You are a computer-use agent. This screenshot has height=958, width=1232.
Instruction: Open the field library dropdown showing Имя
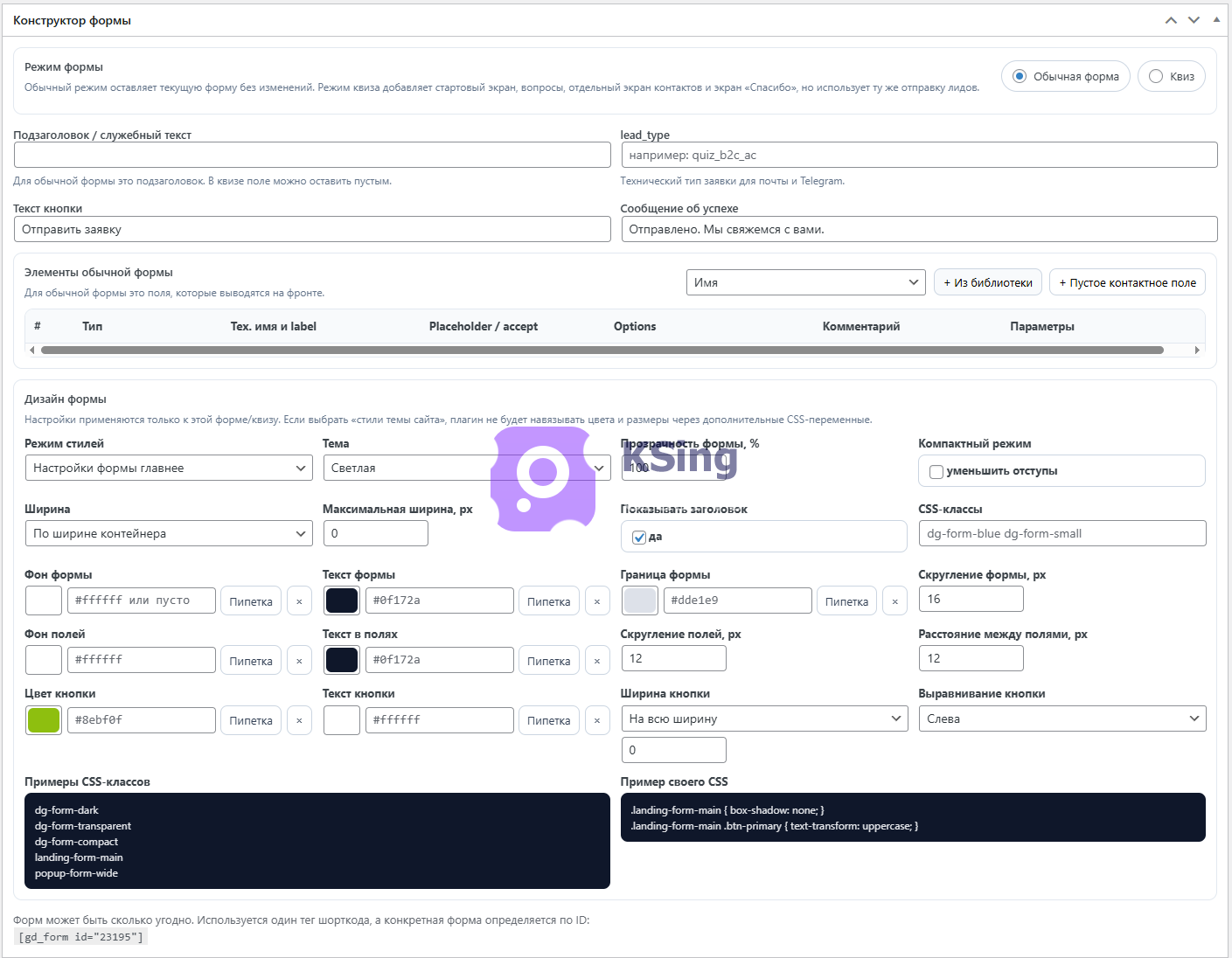click(x=806, y=282)
